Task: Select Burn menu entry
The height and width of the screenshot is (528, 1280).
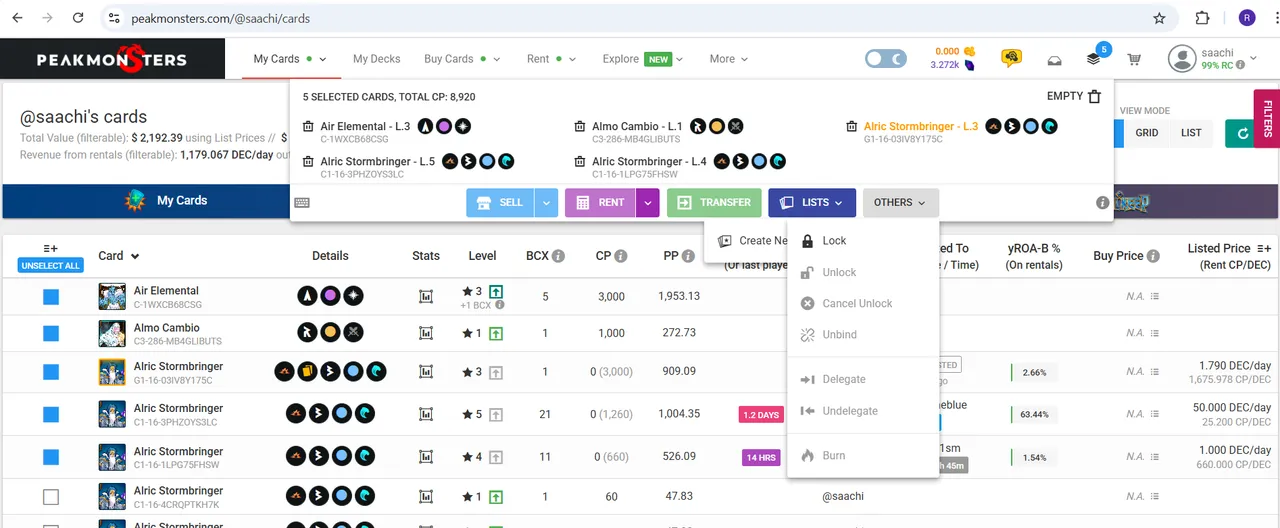Action: [863, 455]
